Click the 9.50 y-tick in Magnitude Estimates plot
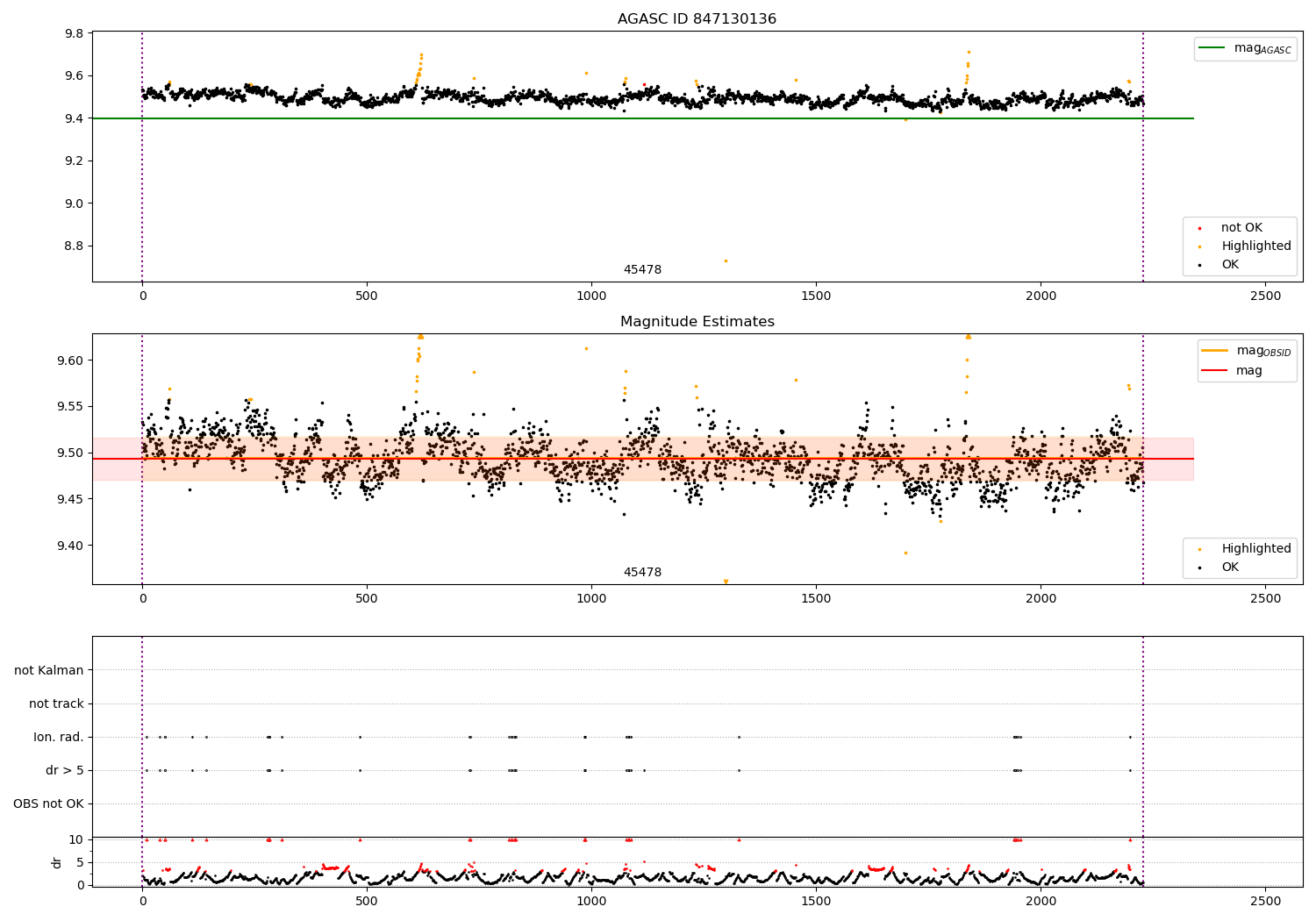This screenshot has width=1316, height=921. coord(70,453)
